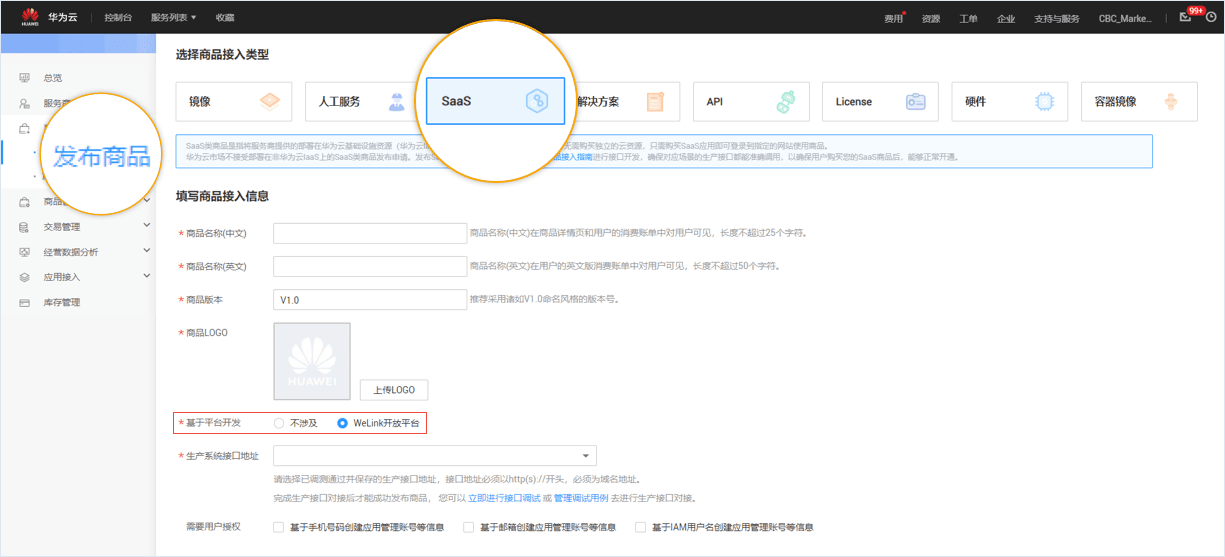1225x557 pixels.
Task: Expand the 经营数据分析 sidebar section
Action: click(147, 252)
